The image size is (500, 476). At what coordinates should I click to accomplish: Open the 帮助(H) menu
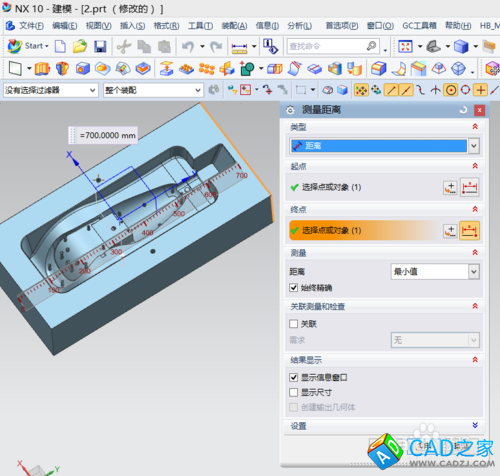click(458, 26)
